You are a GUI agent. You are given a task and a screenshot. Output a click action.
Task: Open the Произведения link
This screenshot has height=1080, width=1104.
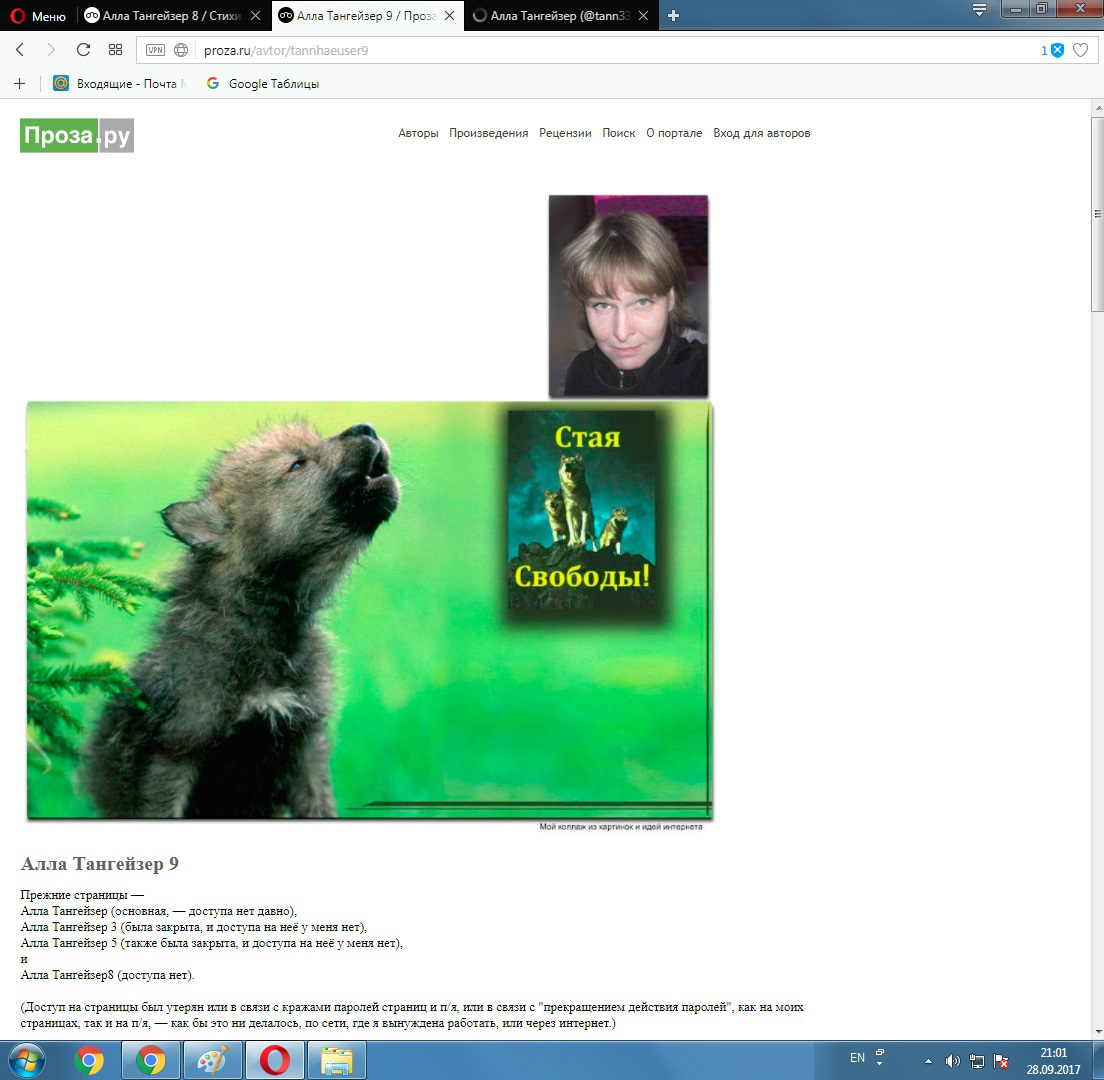click(x=488, y=133)
